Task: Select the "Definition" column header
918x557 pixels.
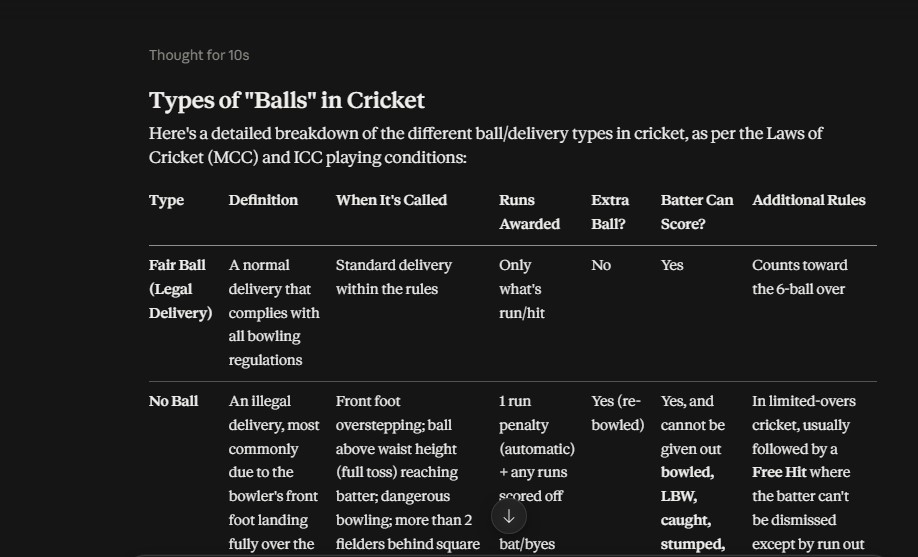Action: (x=263, y=200)
